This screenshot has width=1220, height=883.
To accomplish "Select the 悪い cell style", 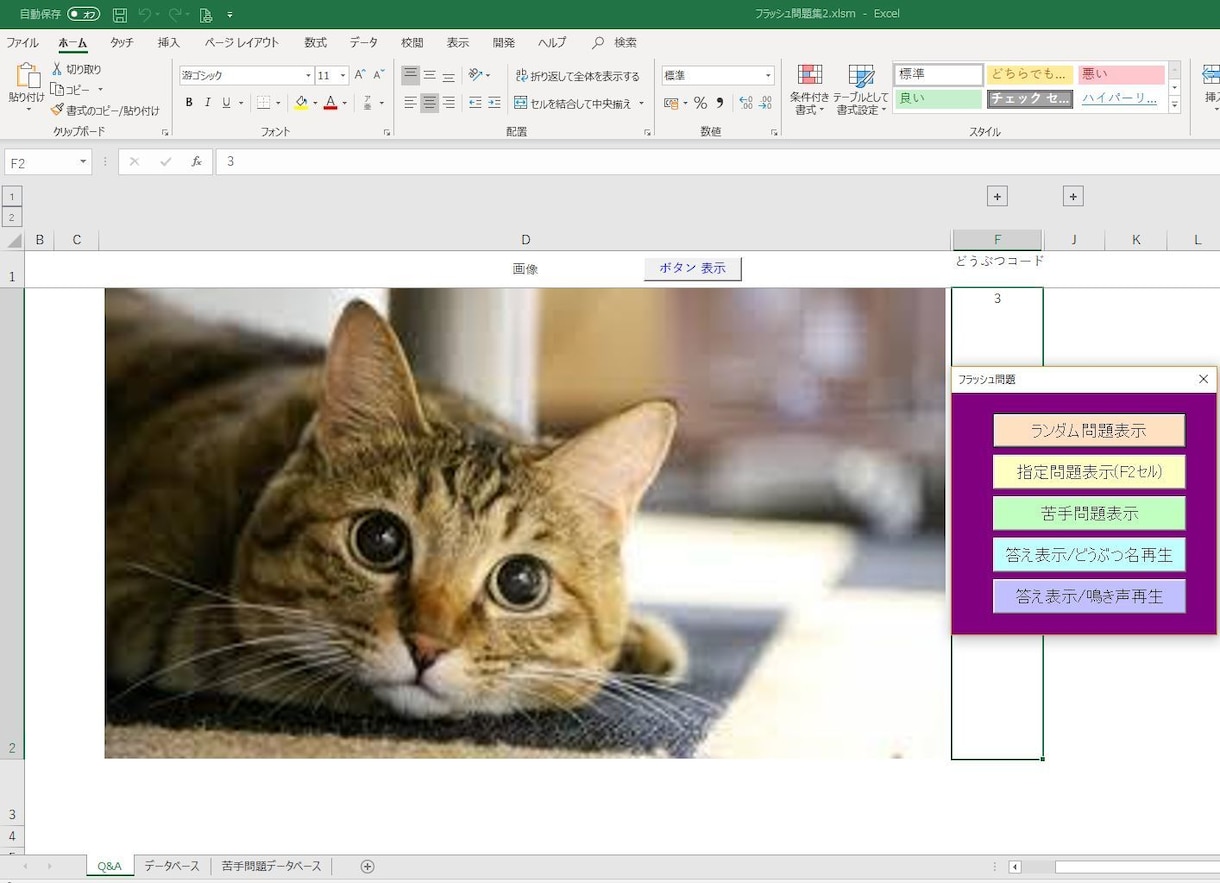I will tap(1121, 74).
